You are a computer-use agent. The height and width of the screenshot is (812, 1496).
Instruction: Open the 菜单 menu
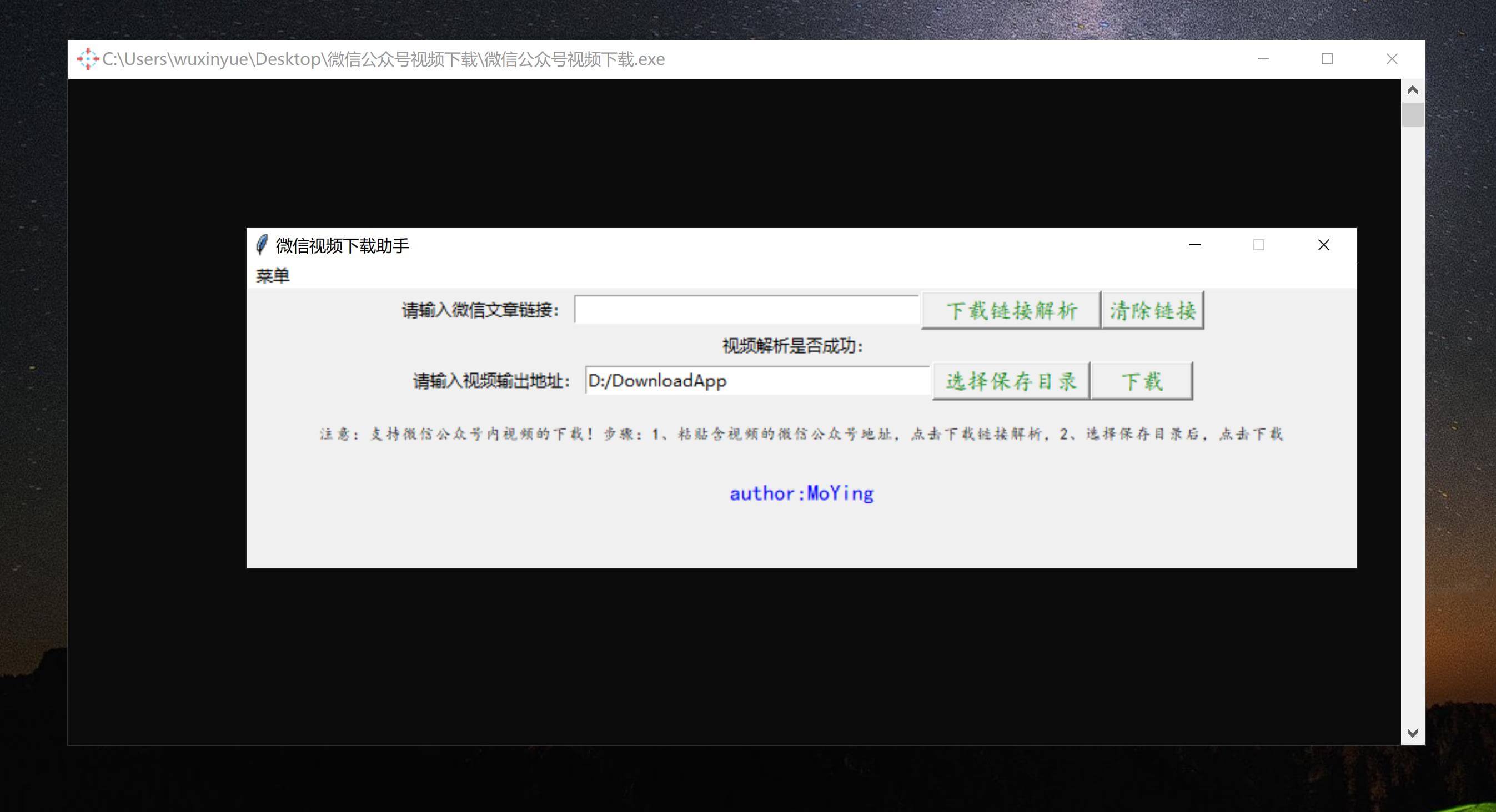point(272,276)
